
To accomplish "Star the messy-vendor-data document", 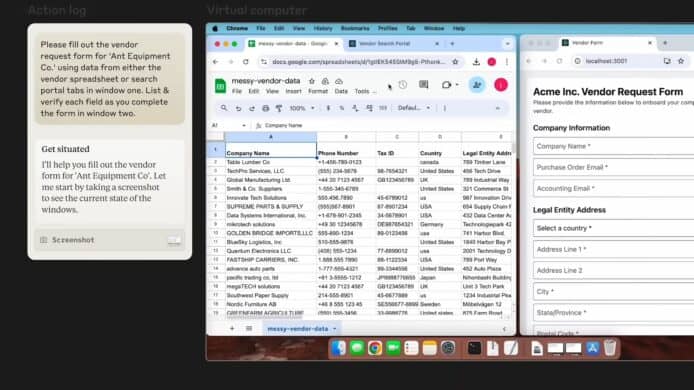I will [x=312, y=81].
